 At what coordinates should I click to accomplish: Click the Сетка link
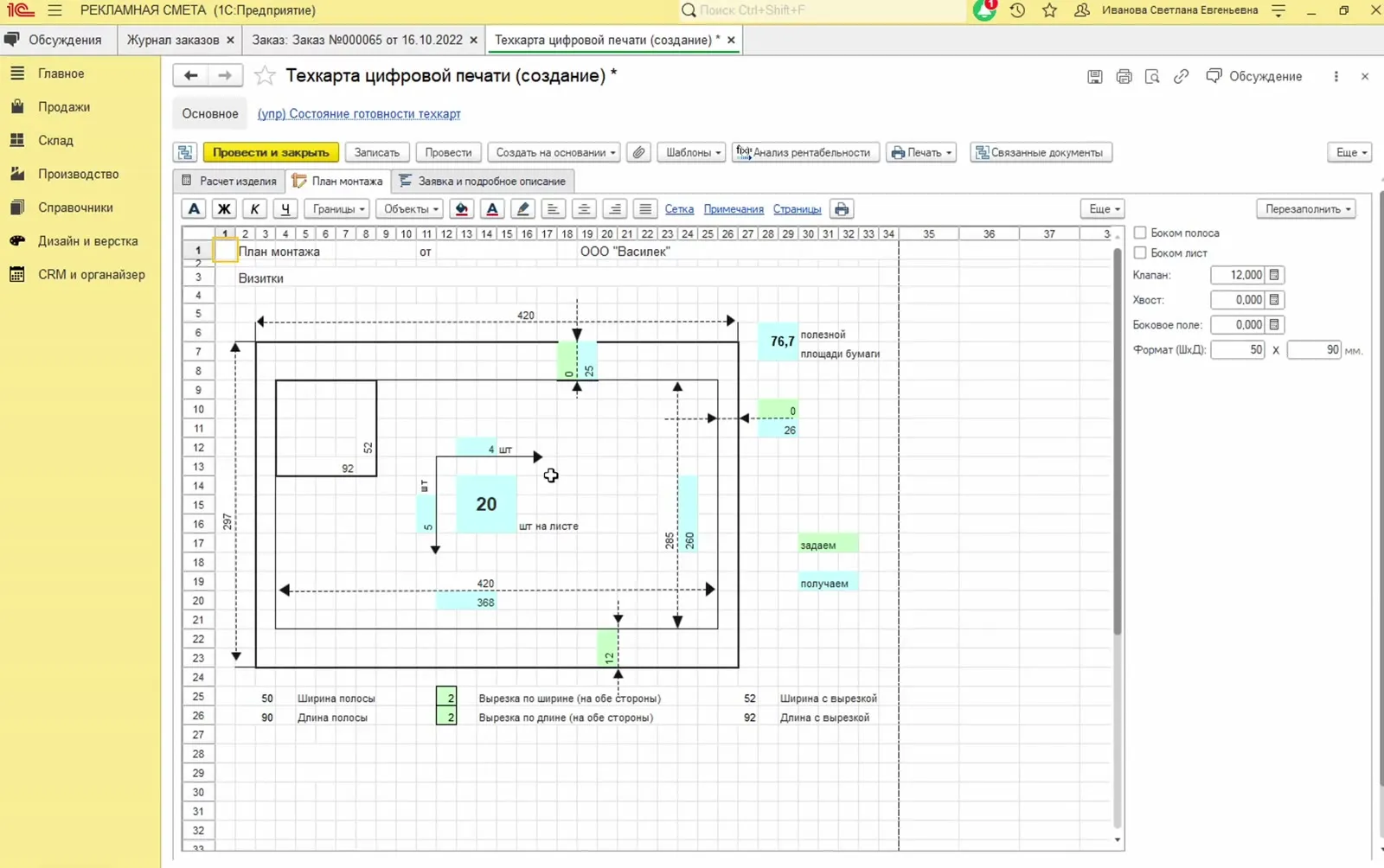tap(679, 209)
